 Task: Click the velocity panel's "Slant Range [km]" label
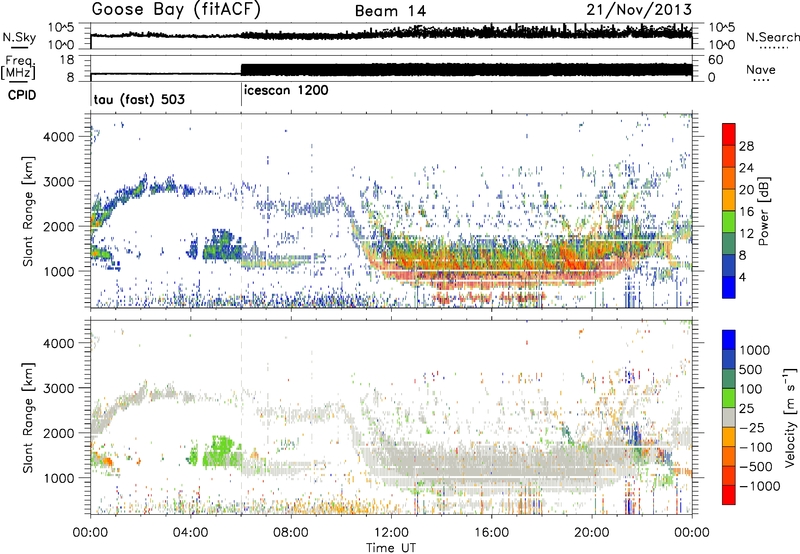pyautogui.click(x=27, y=418)
